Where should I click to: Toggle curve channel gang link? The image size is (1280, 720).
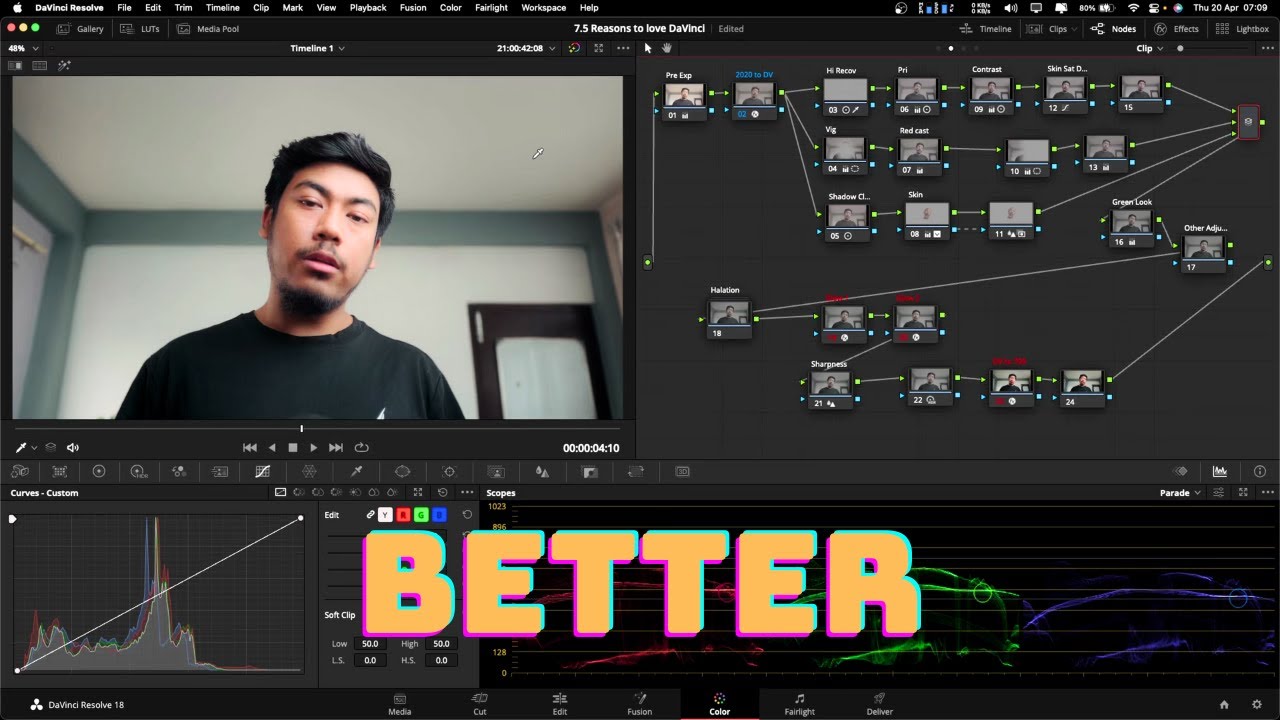coord(370,515)
